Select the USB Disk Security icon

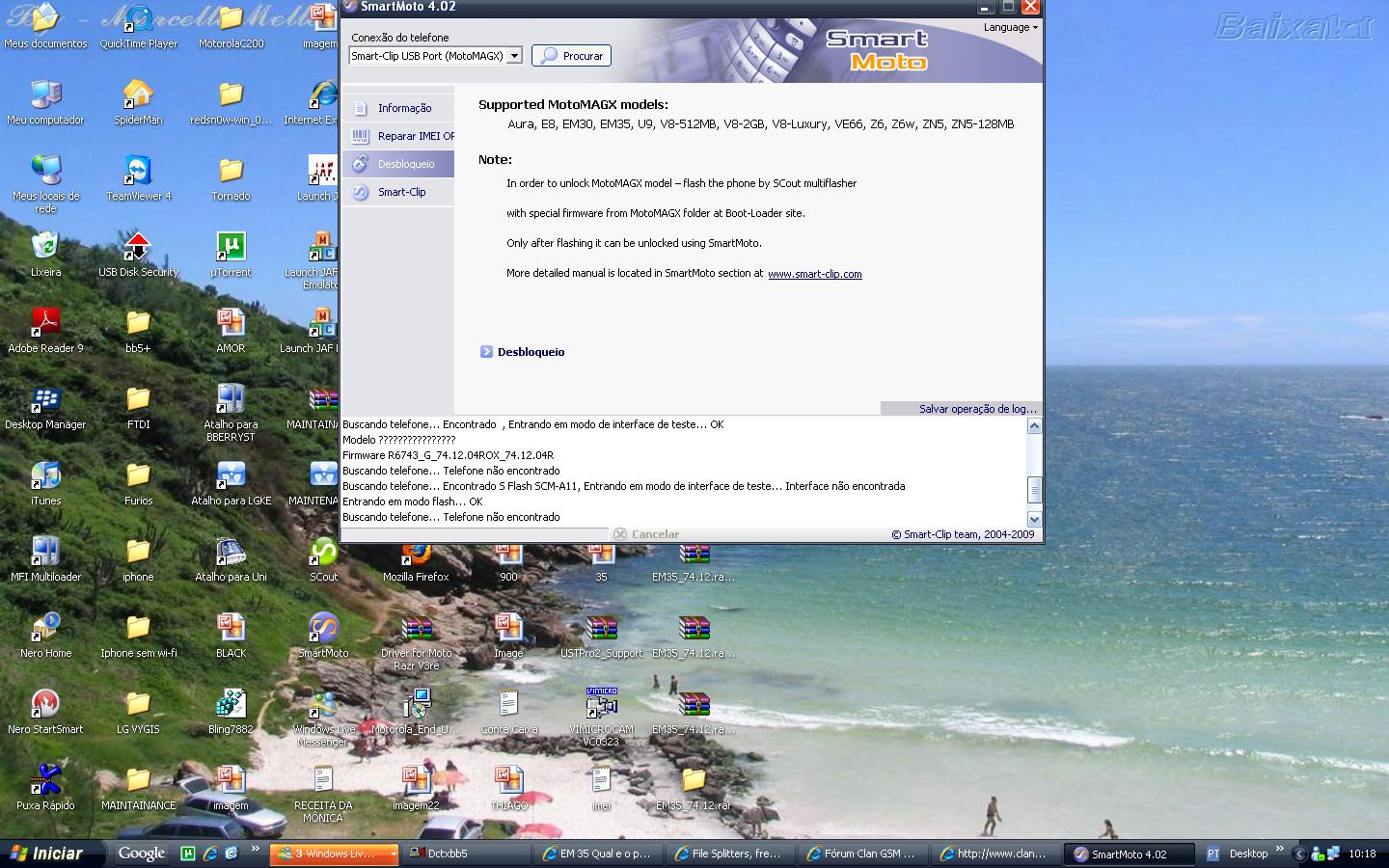138,256
